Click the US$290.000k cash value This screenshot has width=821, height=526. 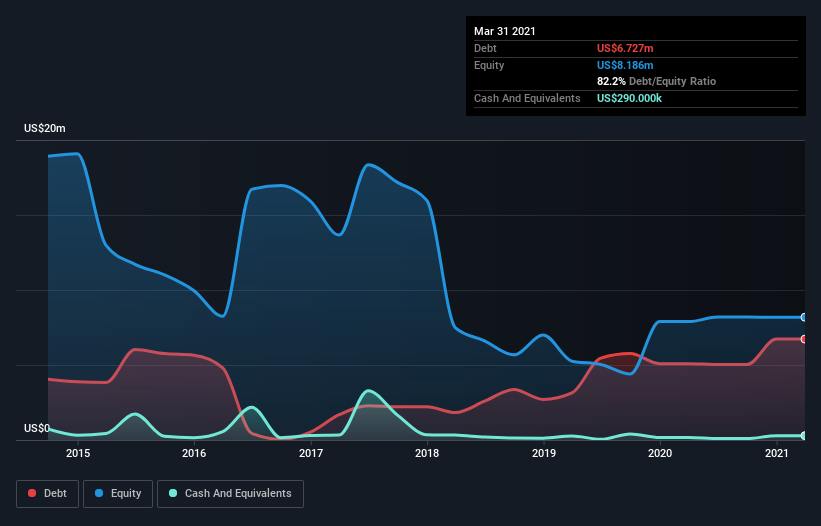pos(629,98)
